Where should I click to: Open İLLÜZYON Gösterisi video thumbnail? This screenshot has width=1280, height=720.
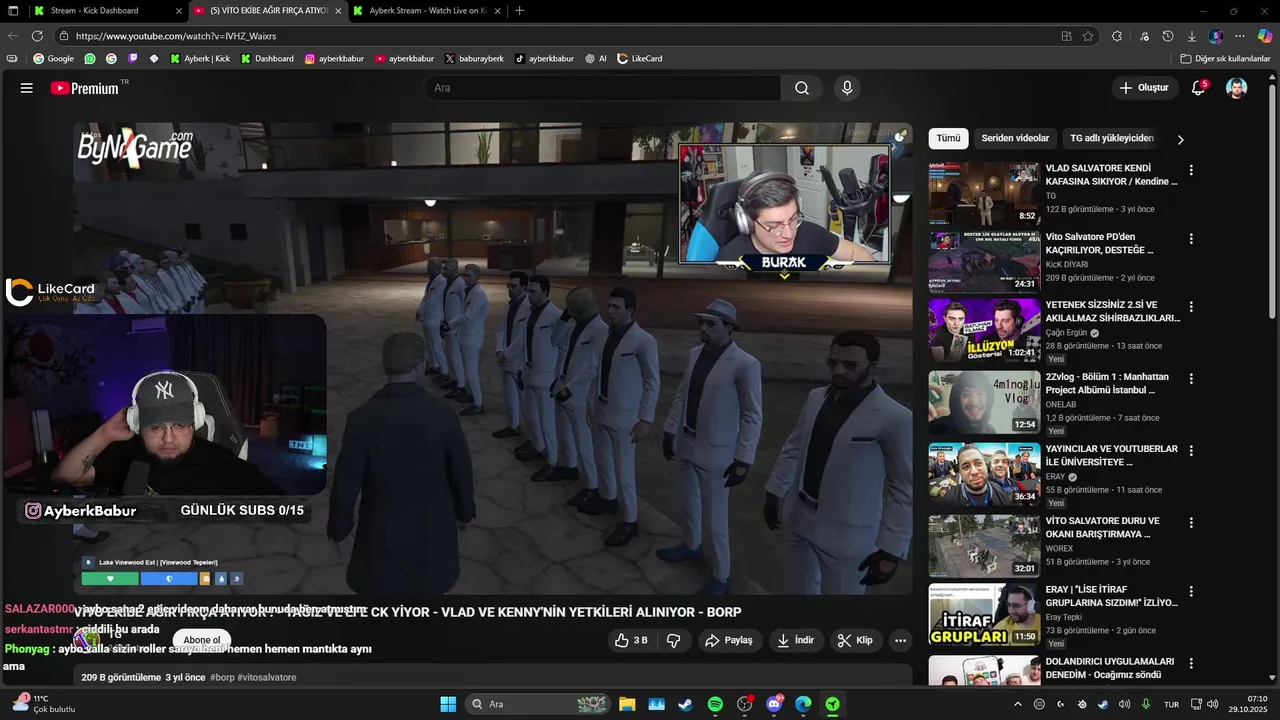pos(984,330)
